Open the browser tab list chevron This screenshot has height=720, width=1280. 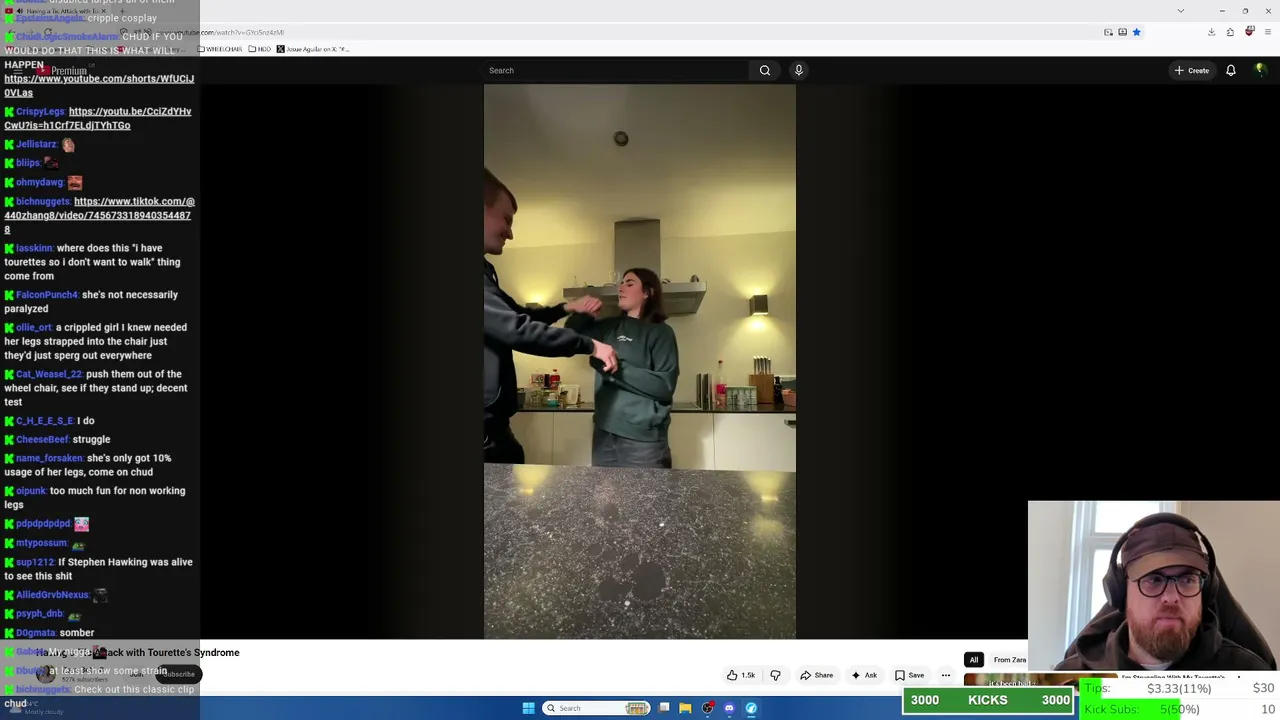tap(1180, 10)
